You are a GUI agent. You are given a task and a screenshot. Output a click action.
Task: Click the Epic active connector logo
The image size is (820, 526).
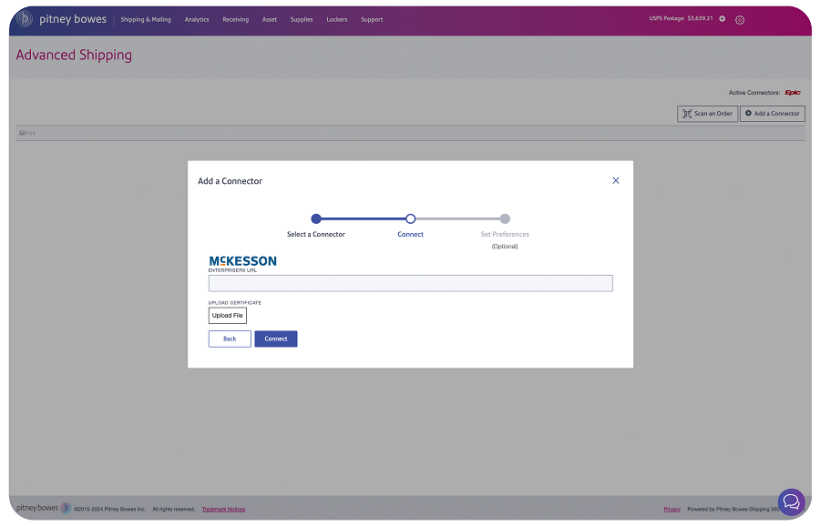pos(793,93)
